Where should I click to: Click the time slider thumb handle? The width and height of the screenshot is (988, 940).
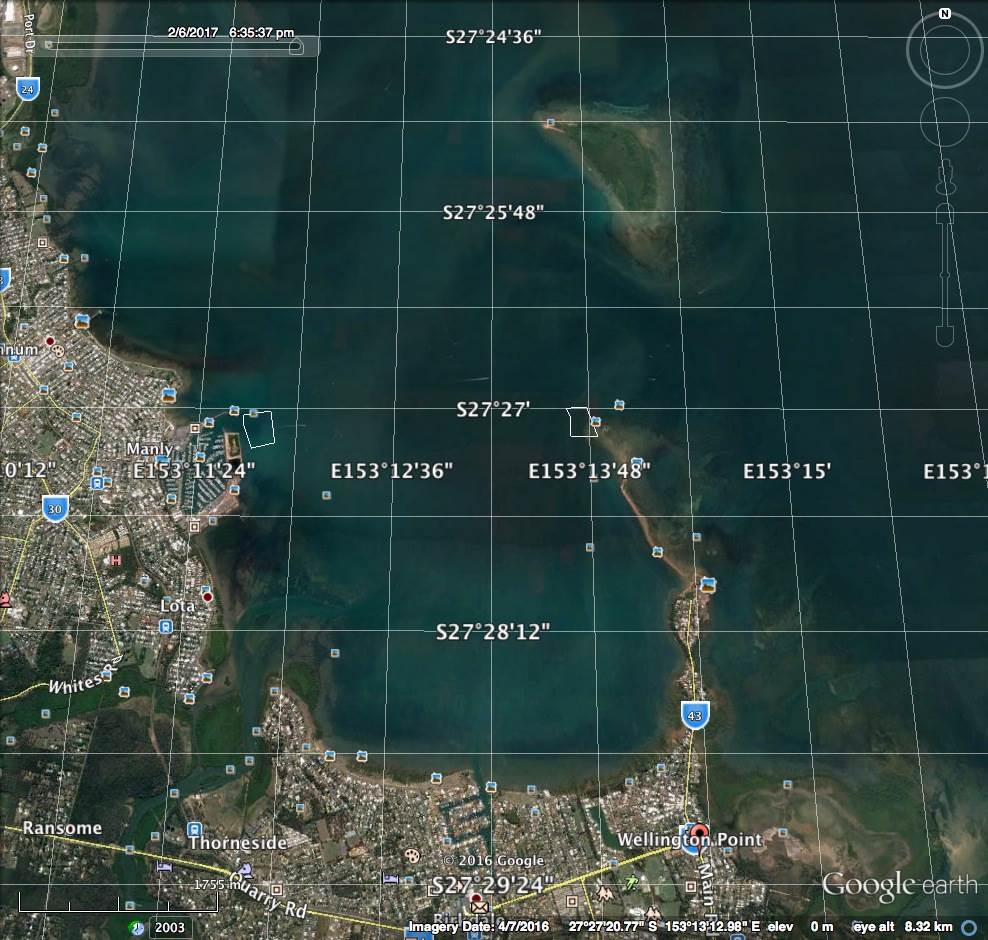[296, 47]
